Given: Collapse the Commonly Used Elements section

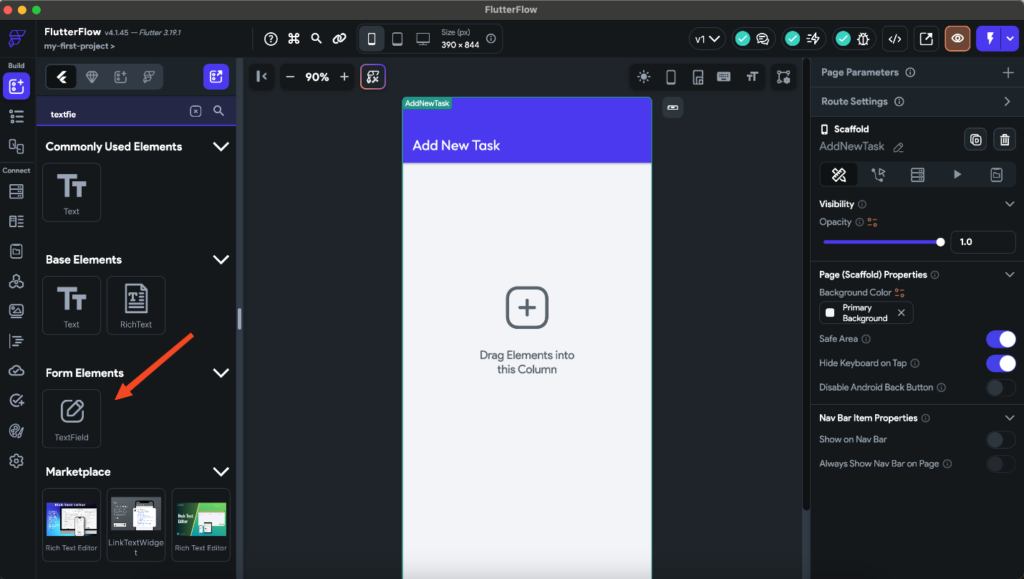Looking at the screenshot, I should (221, 146).
